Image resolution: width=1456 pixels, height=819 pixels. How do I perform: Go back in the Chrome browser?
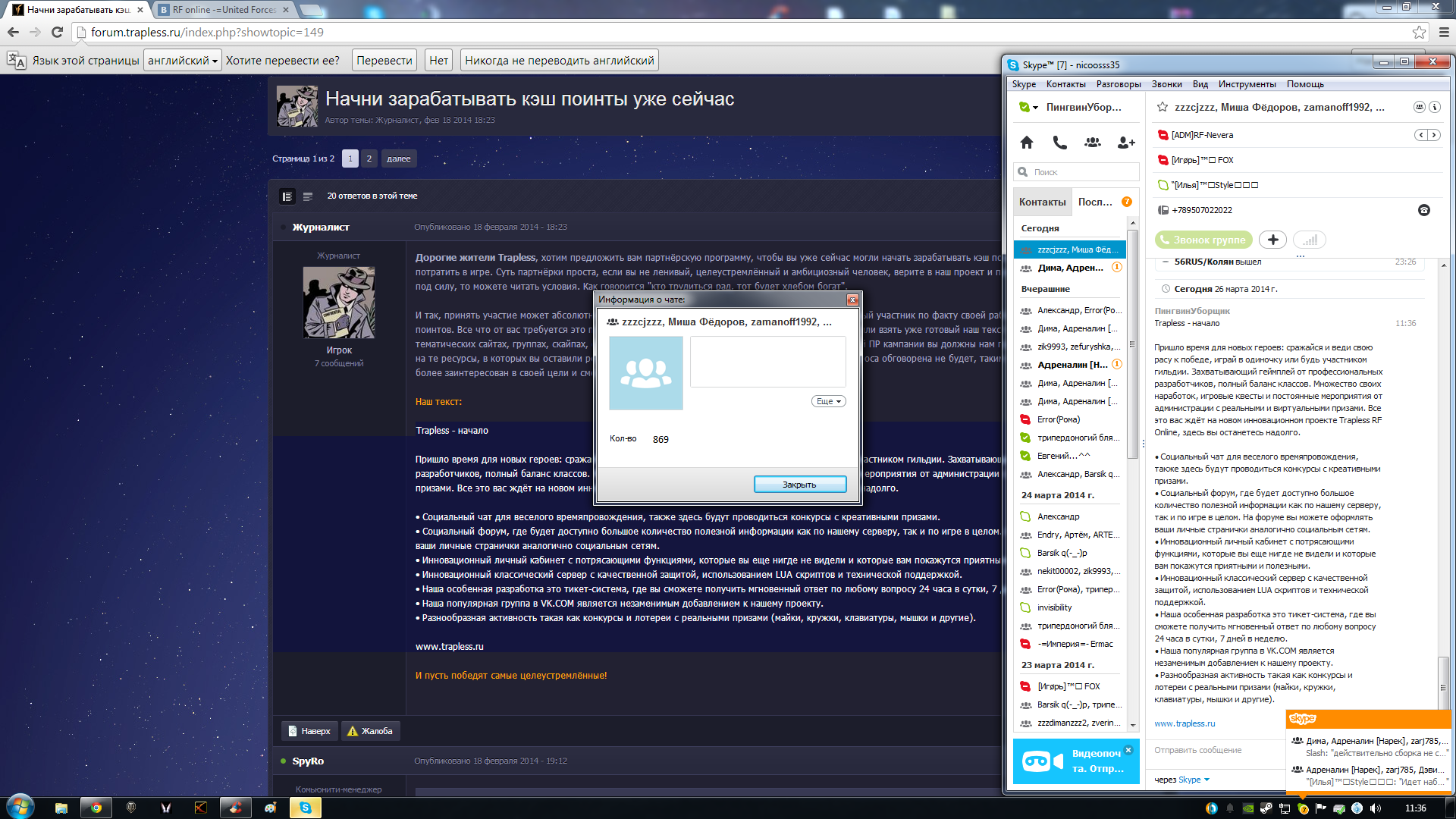click(x=13, y=32)
